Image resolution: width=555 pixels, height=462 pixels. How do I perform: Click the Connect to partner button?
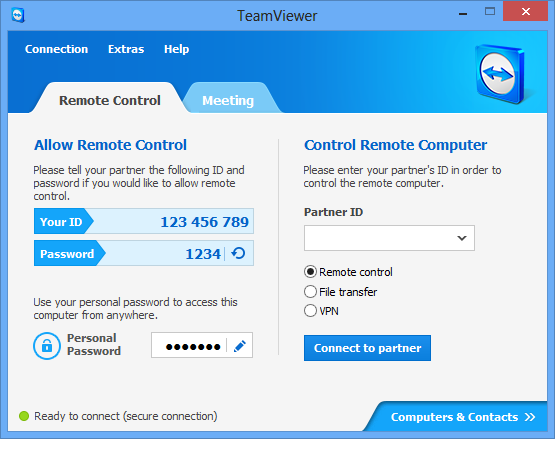367,348
